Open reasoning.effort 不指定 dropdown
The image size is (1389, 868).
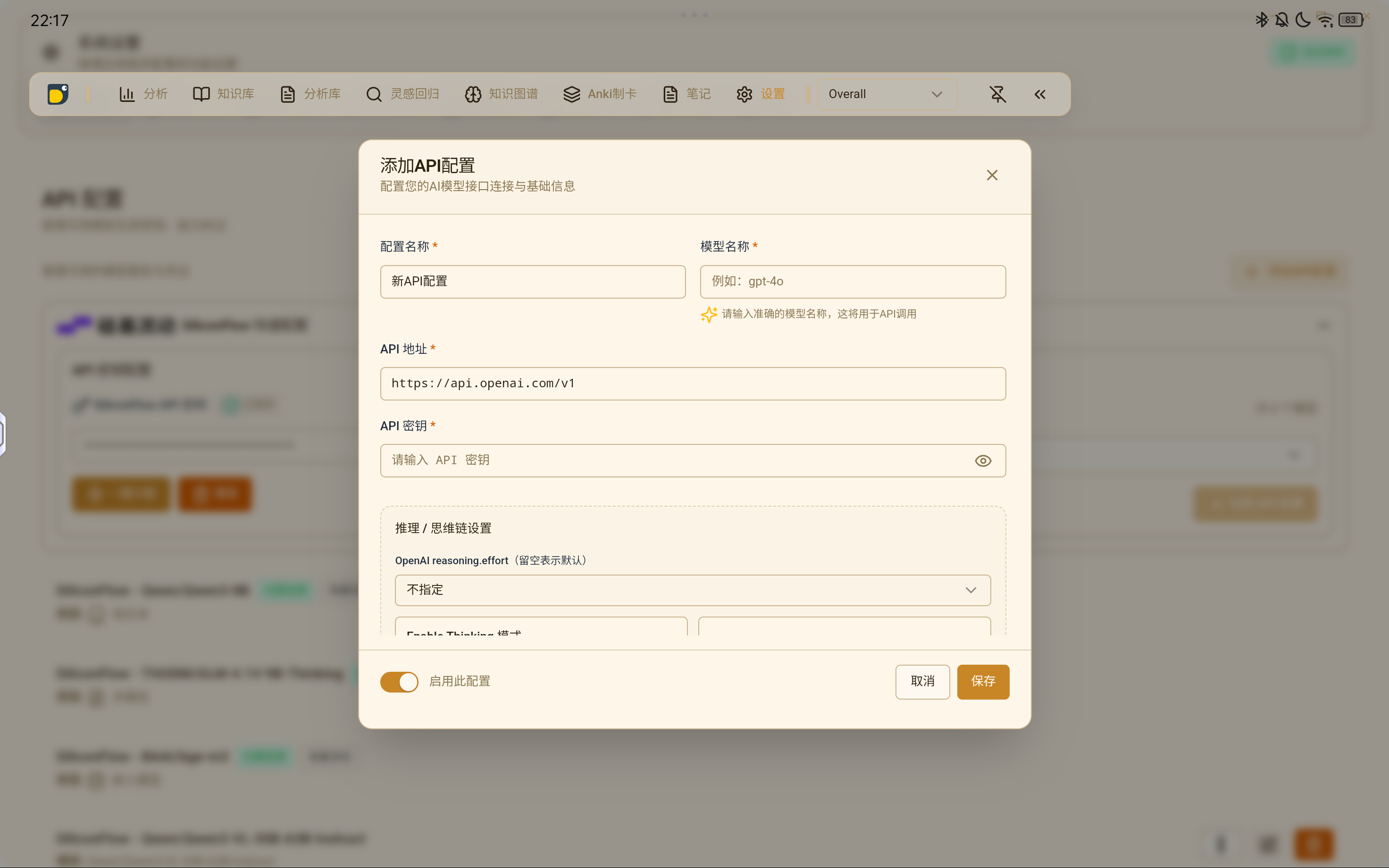pos(692,590)
